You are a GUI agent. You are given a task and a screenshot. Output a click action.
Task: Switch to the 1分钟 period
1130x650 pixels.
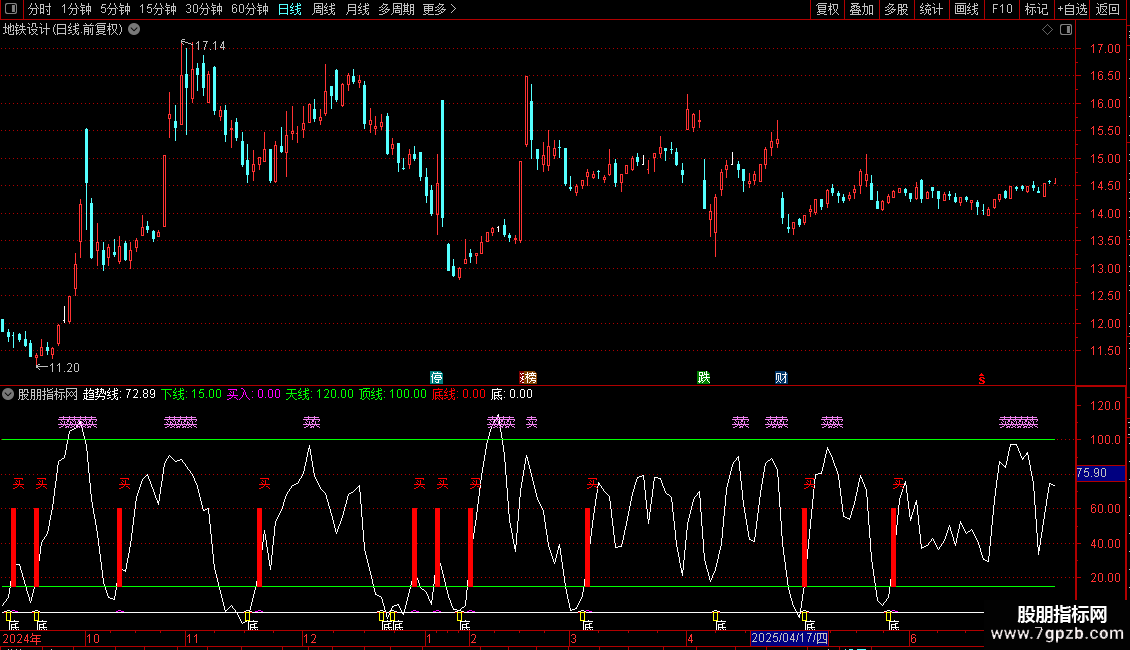point(76,9)
